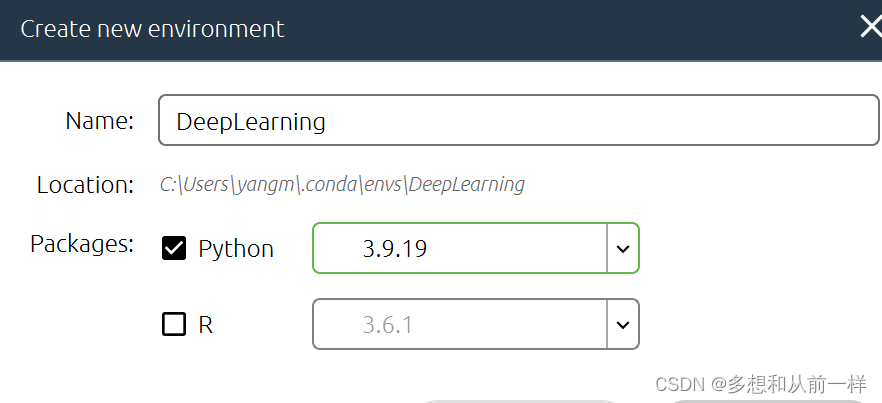Click the Python label text
882x403 pixels.
(236, 249)
